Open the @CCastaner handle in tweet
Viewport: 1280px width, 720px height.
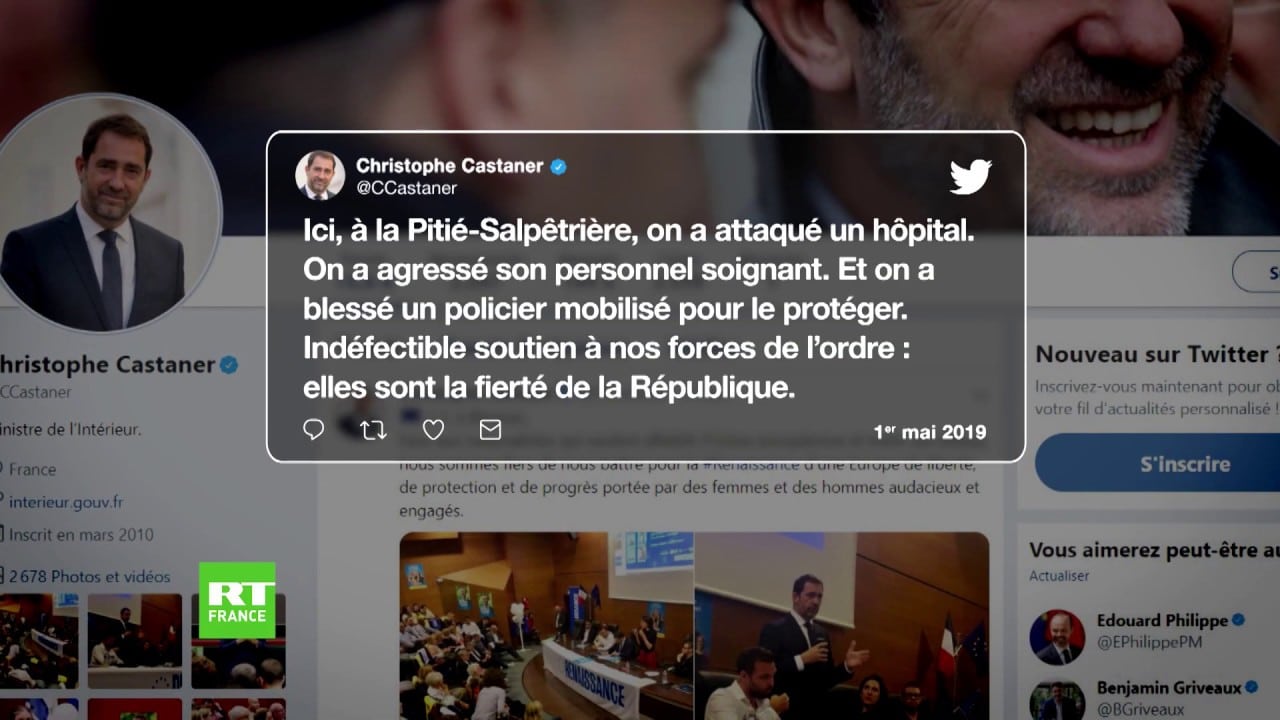(406, 188)
